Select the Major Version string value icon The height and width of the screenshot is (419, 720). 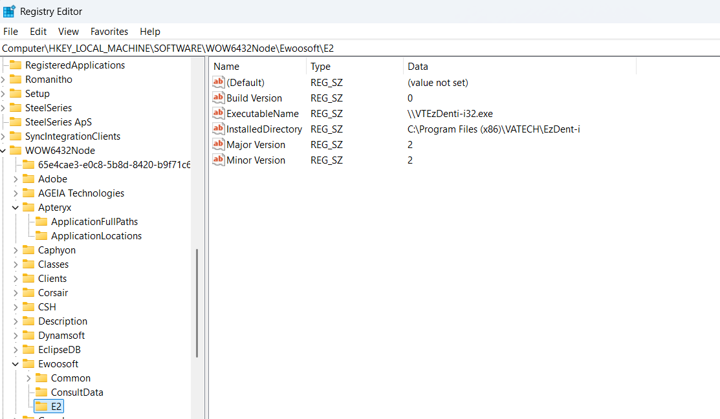pyautogui.click(x=218, y=144)
